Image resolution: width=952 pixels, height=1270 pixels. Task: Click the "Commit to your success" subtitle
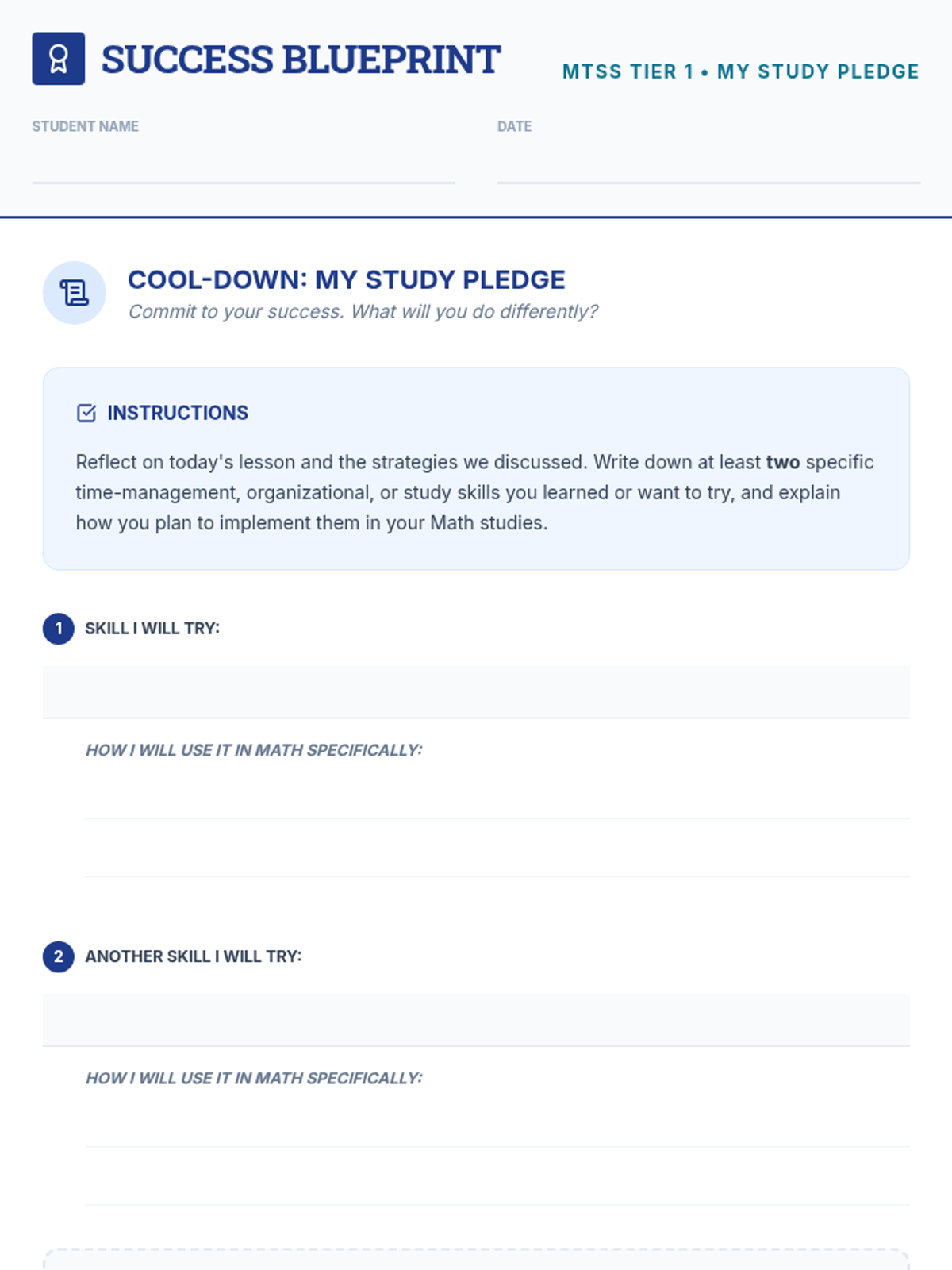[363, 311]
